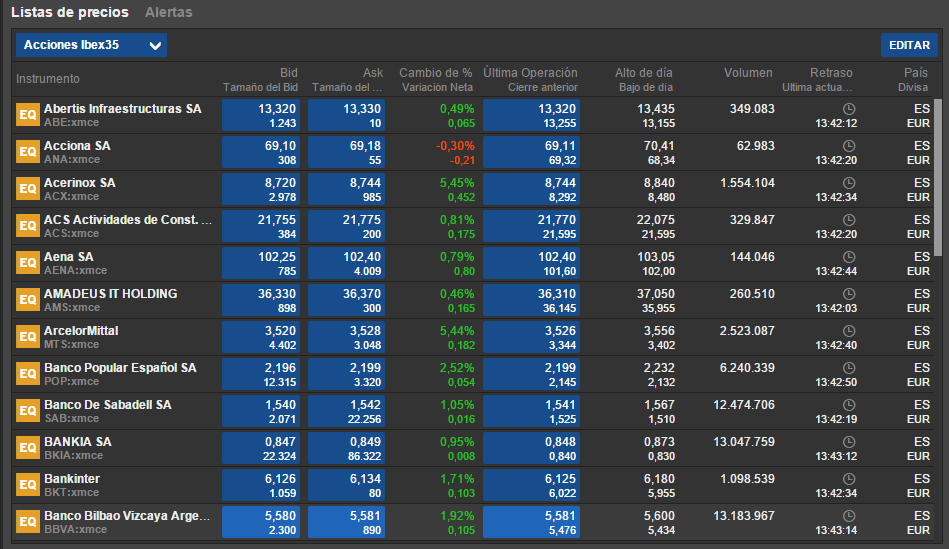Sort by the Ask column header

pos(373,73)
